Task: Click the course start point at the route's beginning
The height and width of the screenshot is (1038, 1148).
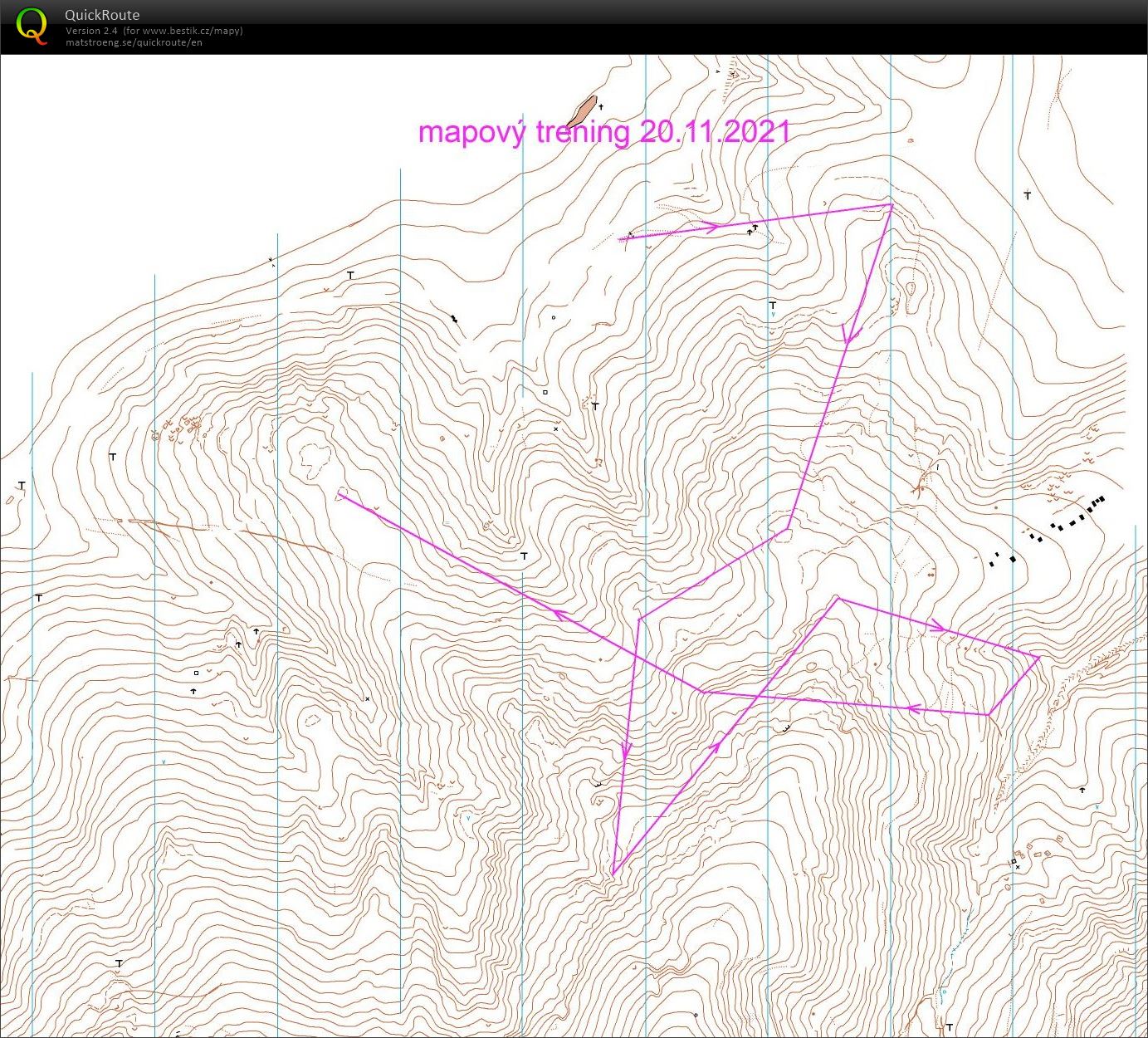Action: point(620,239)
